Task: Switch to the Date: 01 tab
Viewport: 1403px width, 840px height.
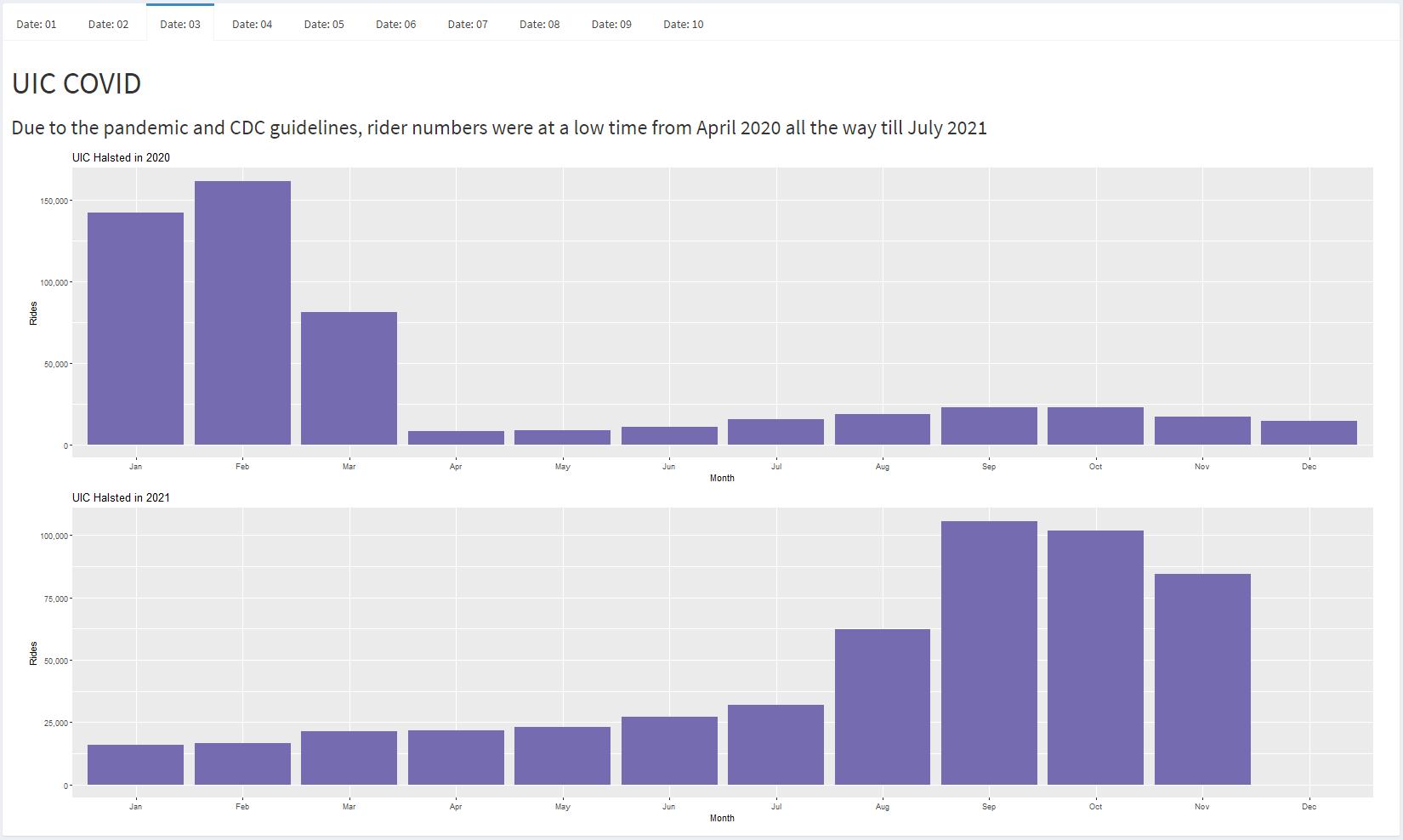Action: pos(36,24)
